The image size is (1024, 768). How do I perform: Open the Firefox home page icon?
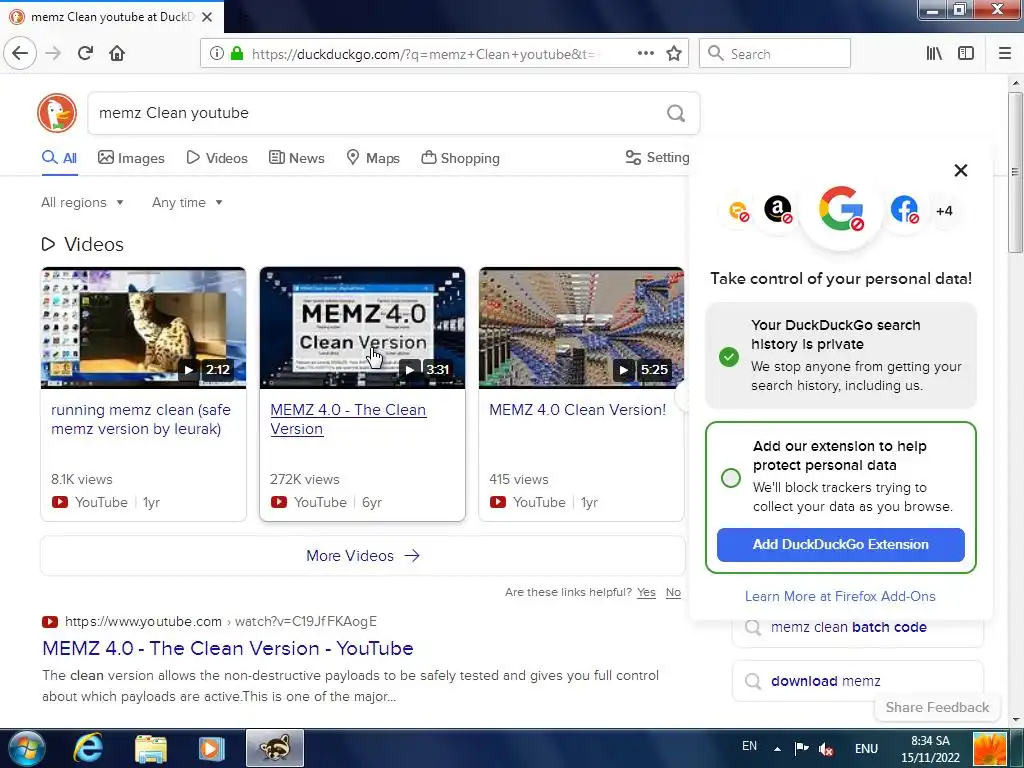[117, 53]
